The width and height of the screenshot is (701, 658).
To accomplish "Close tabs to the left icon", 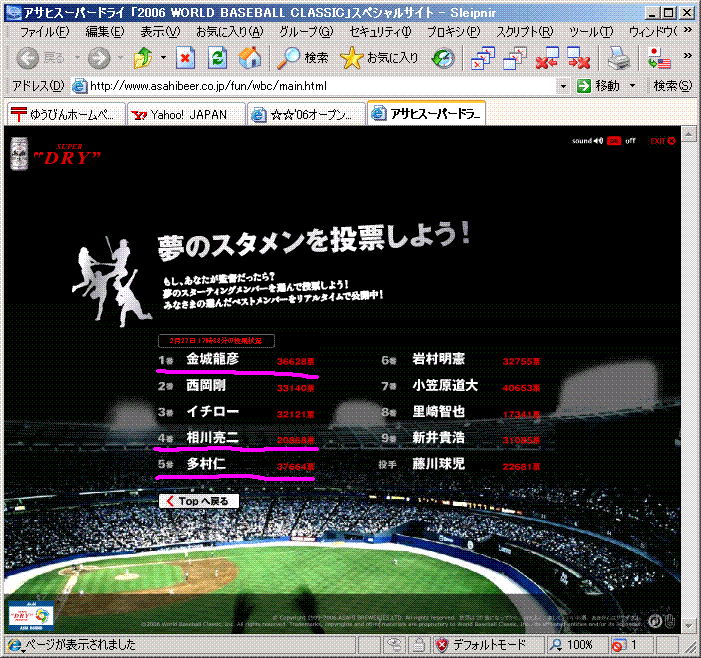I will pyautogui.click(x=547, y=58).
